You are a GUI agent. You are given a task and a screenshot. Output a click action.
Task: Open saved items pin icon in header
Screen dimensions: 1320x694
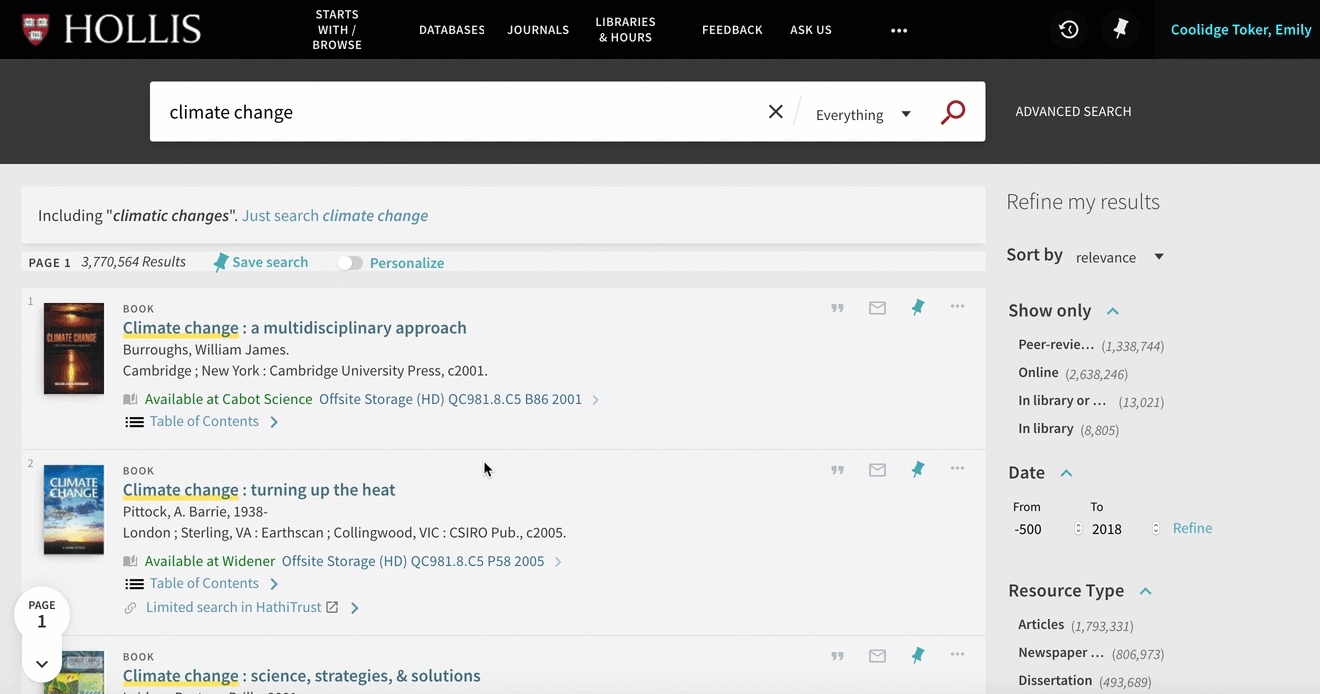click(x=1120, y=30)
